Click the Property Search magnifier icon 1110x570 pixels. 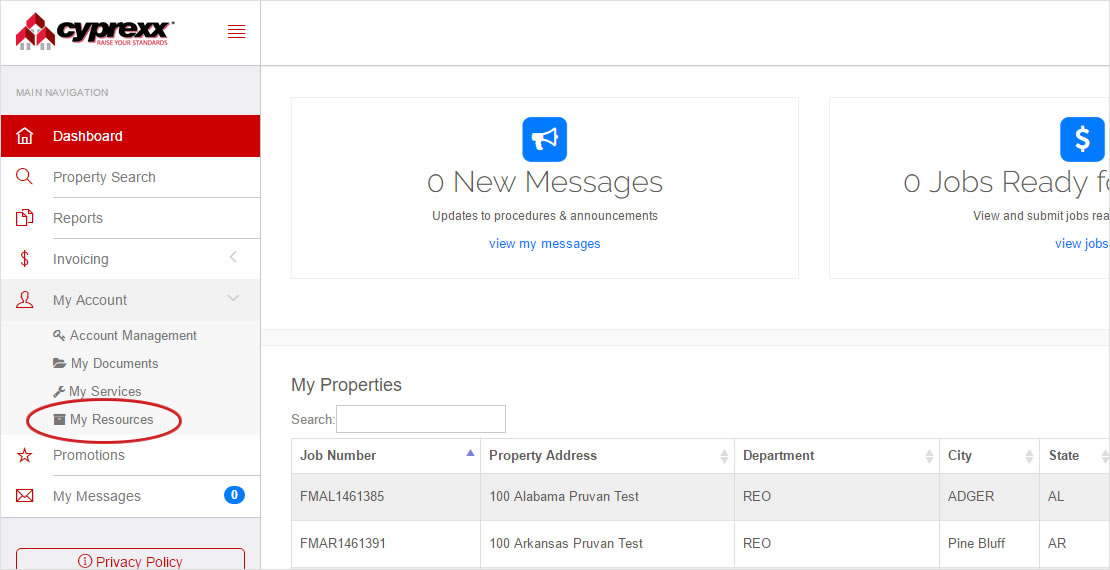(25, 177)
